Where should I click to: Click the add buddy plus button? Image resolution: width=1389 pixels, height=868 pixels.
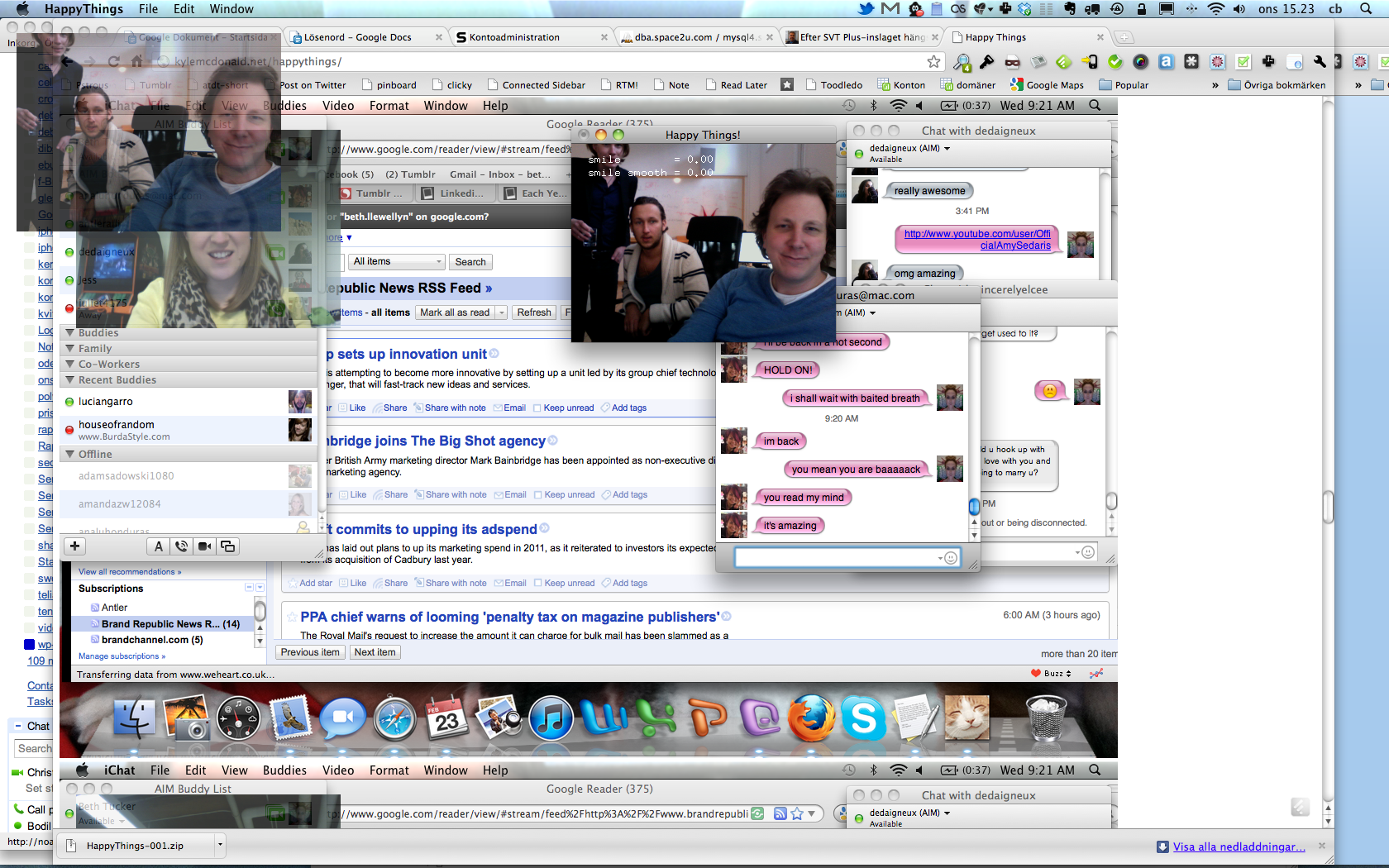(x=74, y=546)
